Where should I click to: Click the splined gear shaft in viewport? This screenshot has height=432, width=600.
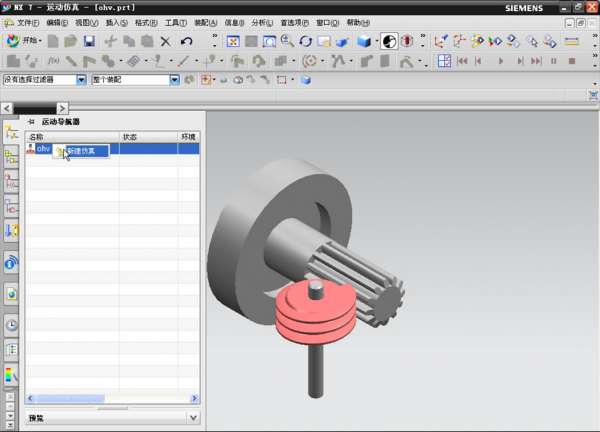coord(356,279)
